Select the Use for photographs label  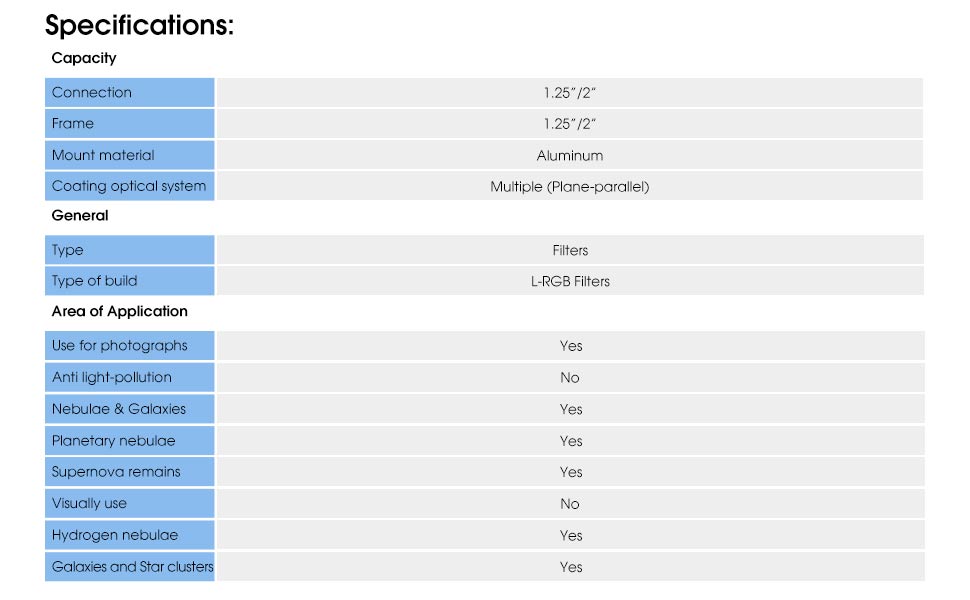coord(120,346)
